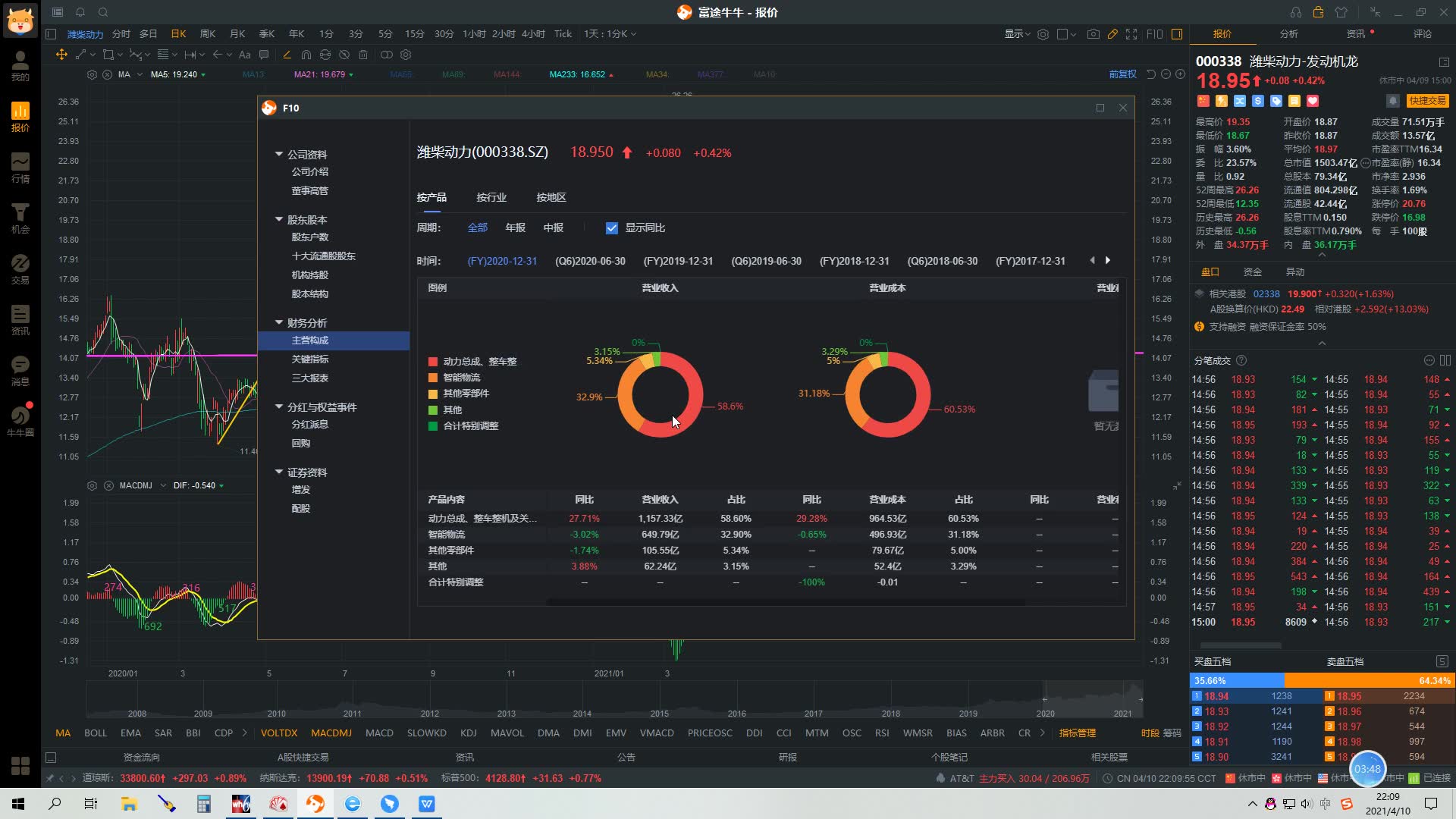Toggle the right side panel layout icon
This screenshot has height=819, width=1456.
pyautogui.click(x=1177, y=34)
